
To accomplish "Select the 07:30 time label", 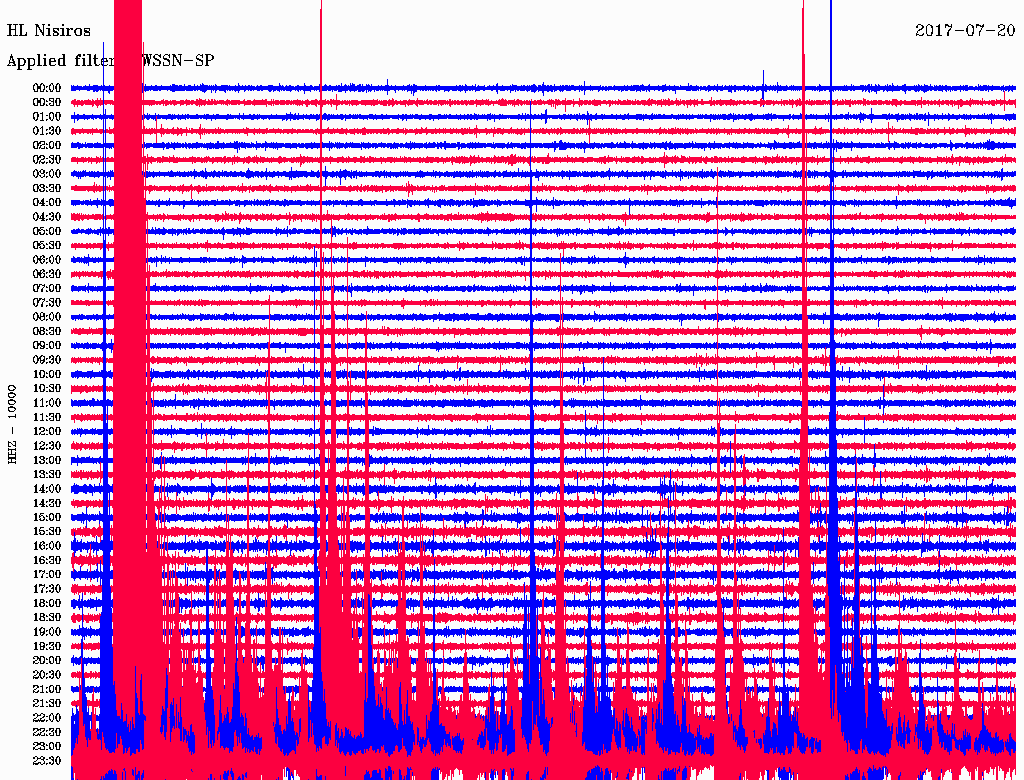I will [x=47, y=302].
